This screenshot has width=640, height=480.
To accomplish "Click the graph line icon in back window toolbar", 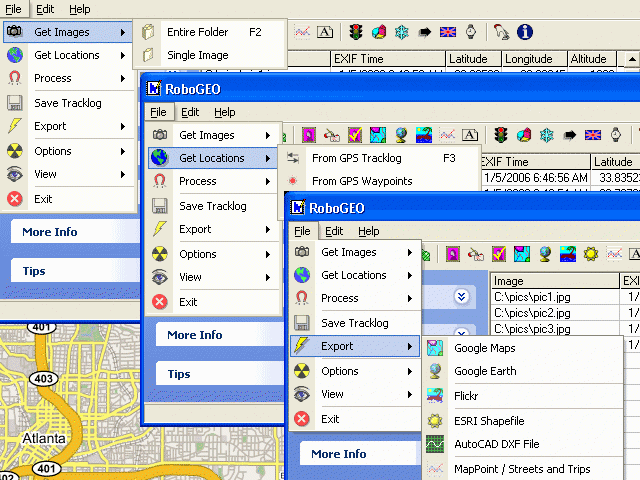I will click(302, 32).
